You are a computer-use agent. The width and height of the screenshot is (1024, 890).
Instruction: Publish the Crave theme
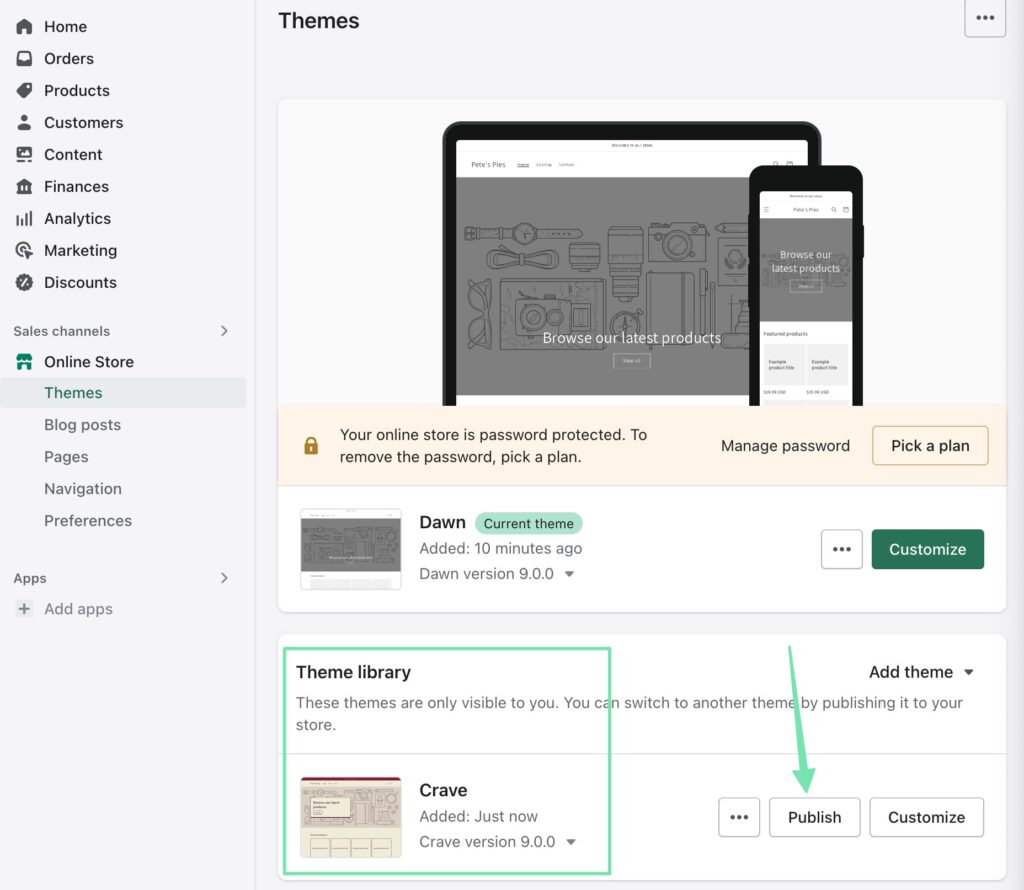[x=814, y=817]
